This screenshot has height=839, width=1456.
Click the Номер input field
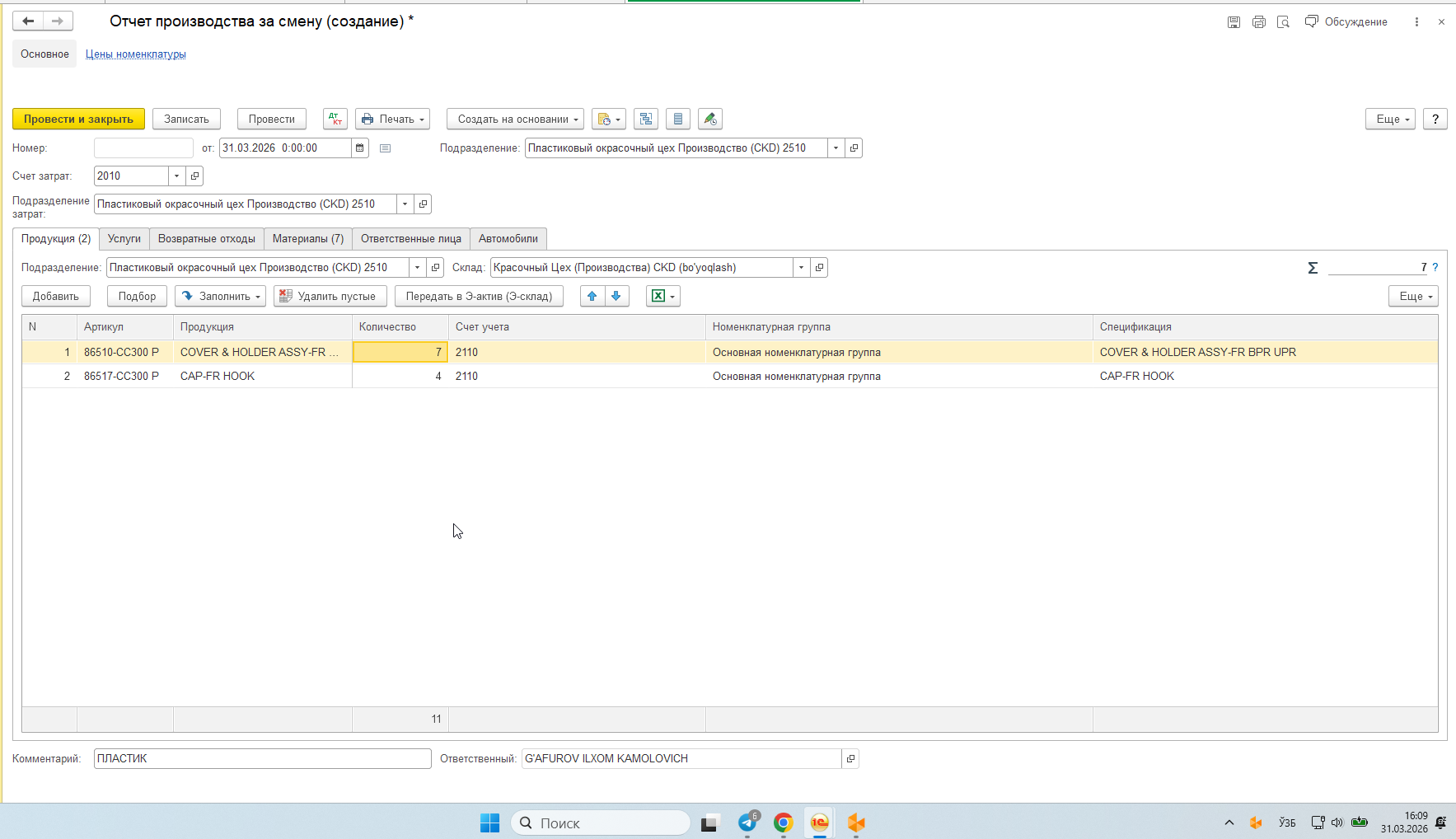[144, 148]
